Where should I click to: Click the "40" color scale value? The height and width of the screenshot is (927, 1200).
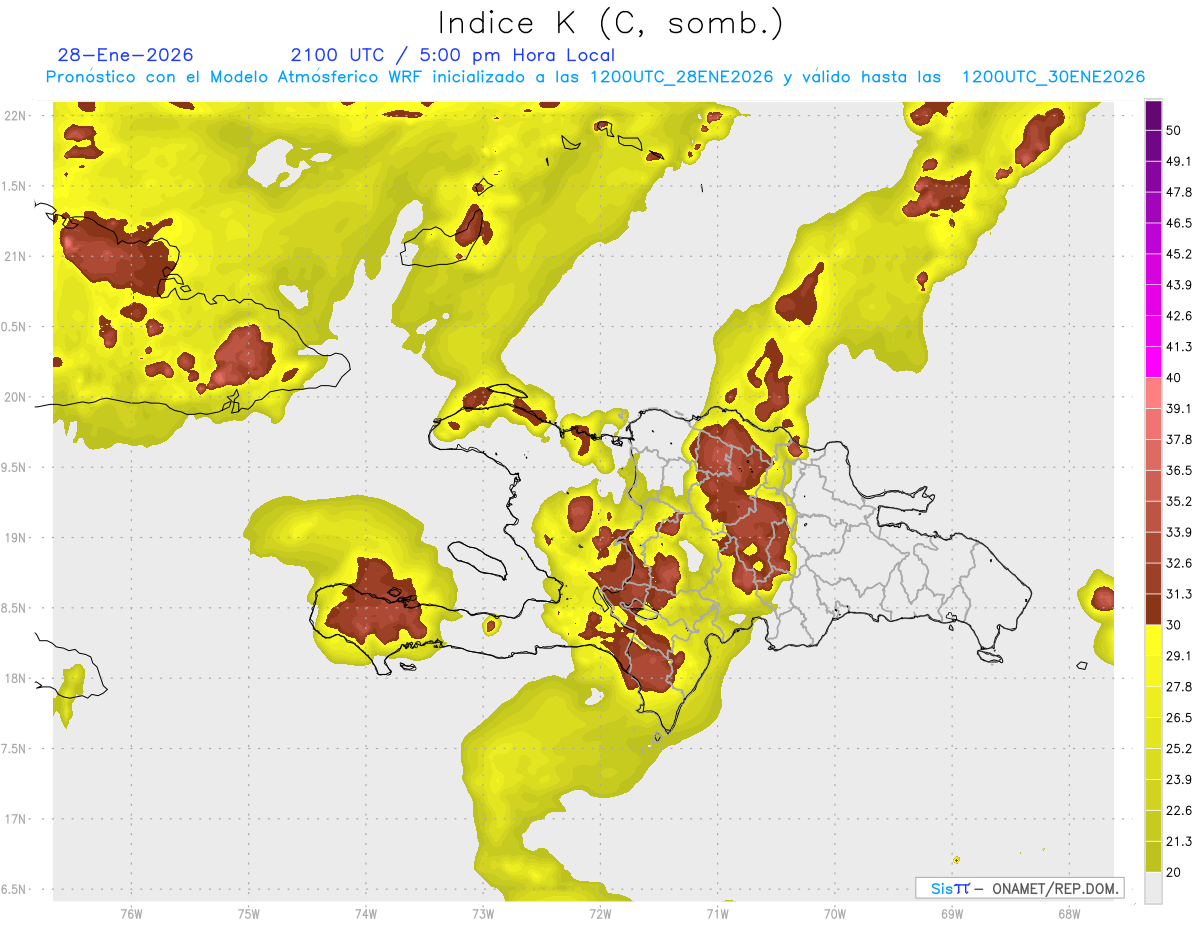(x=1175, y=378)
